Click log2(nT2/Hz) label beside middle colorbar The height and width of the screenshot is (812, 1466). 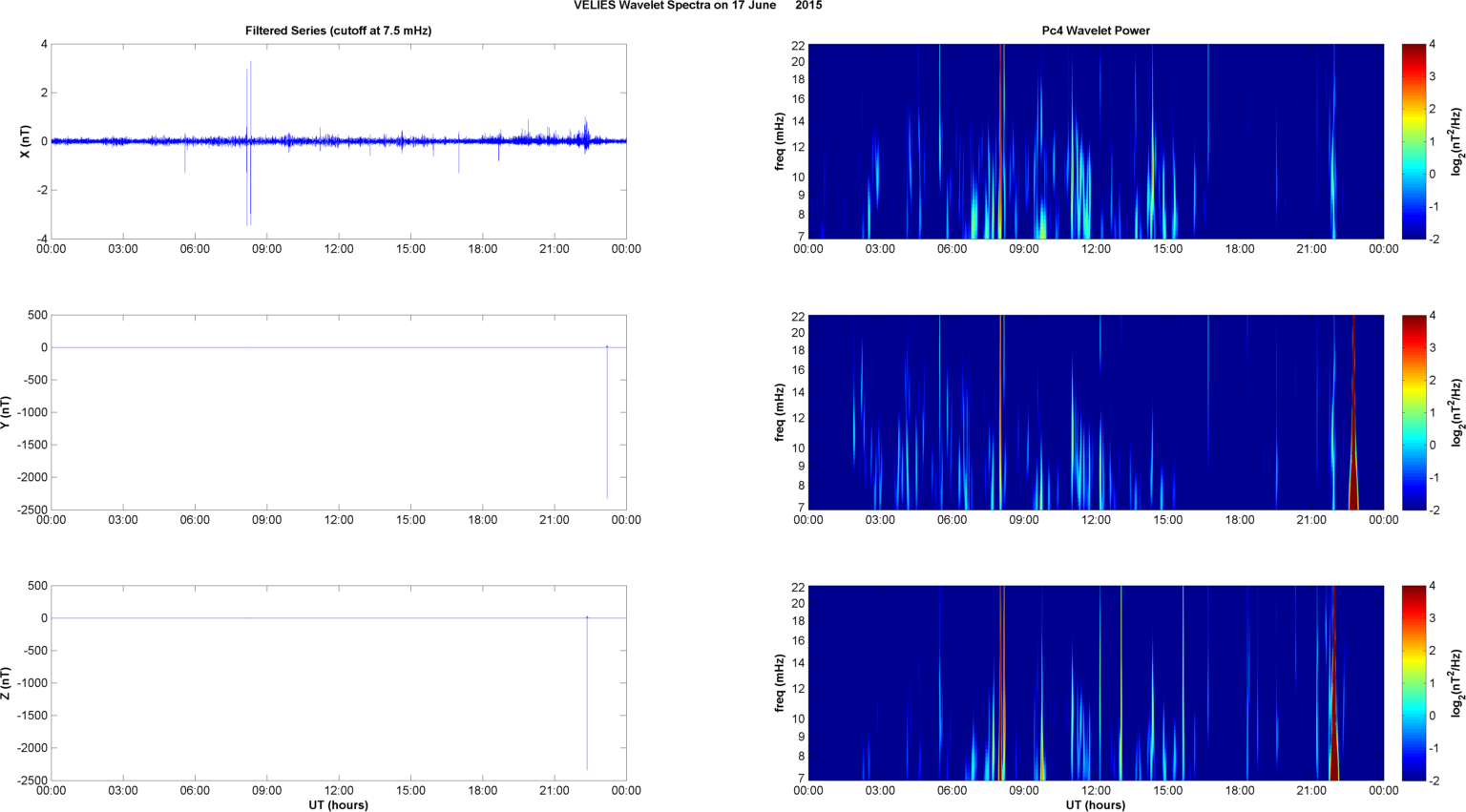(1456, 412)
